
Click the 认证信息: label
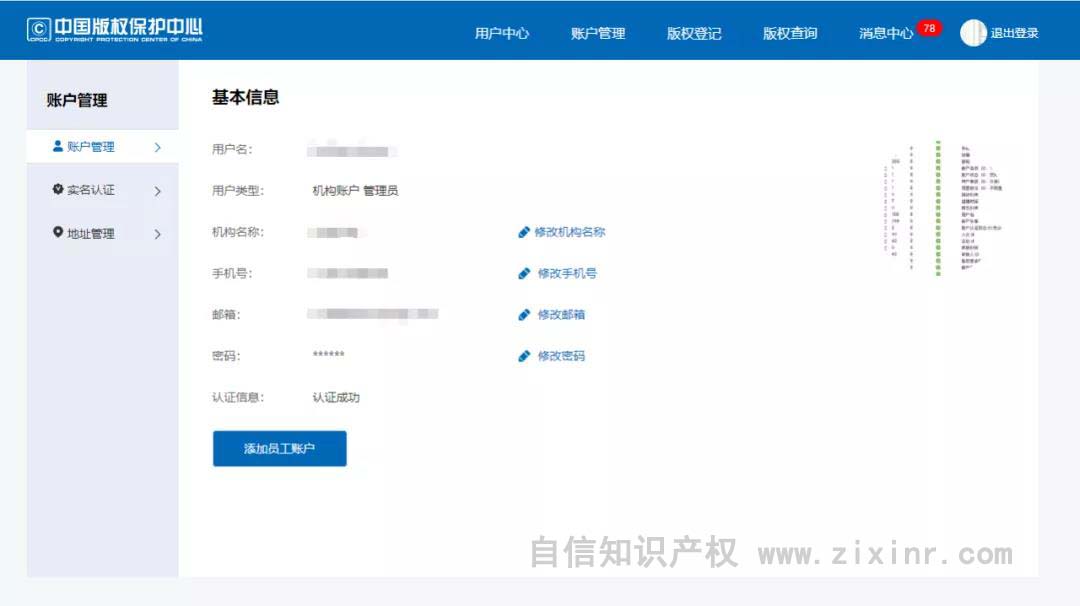pyautogui.click(x=238, y=397)
